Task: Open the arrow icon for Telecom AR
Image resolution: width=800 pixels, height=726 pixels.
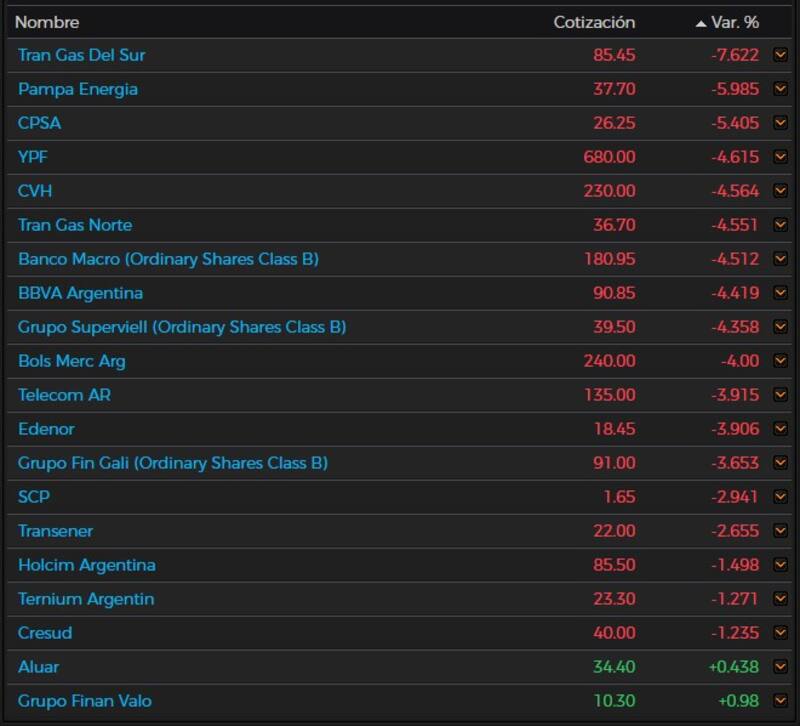Action: pyautogui.click(x=780, y=395)
